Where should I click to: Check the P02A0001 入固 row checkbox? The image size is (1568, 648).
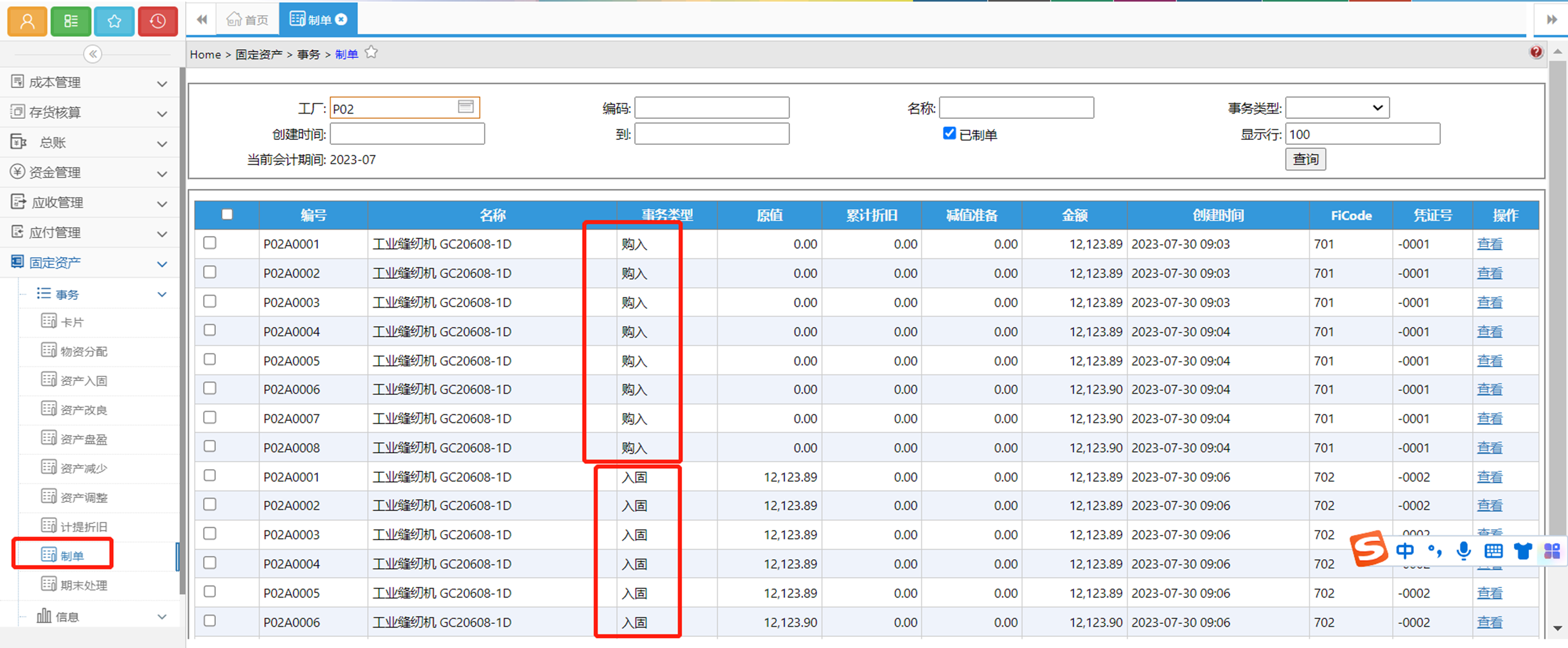(x=210, y=476)
